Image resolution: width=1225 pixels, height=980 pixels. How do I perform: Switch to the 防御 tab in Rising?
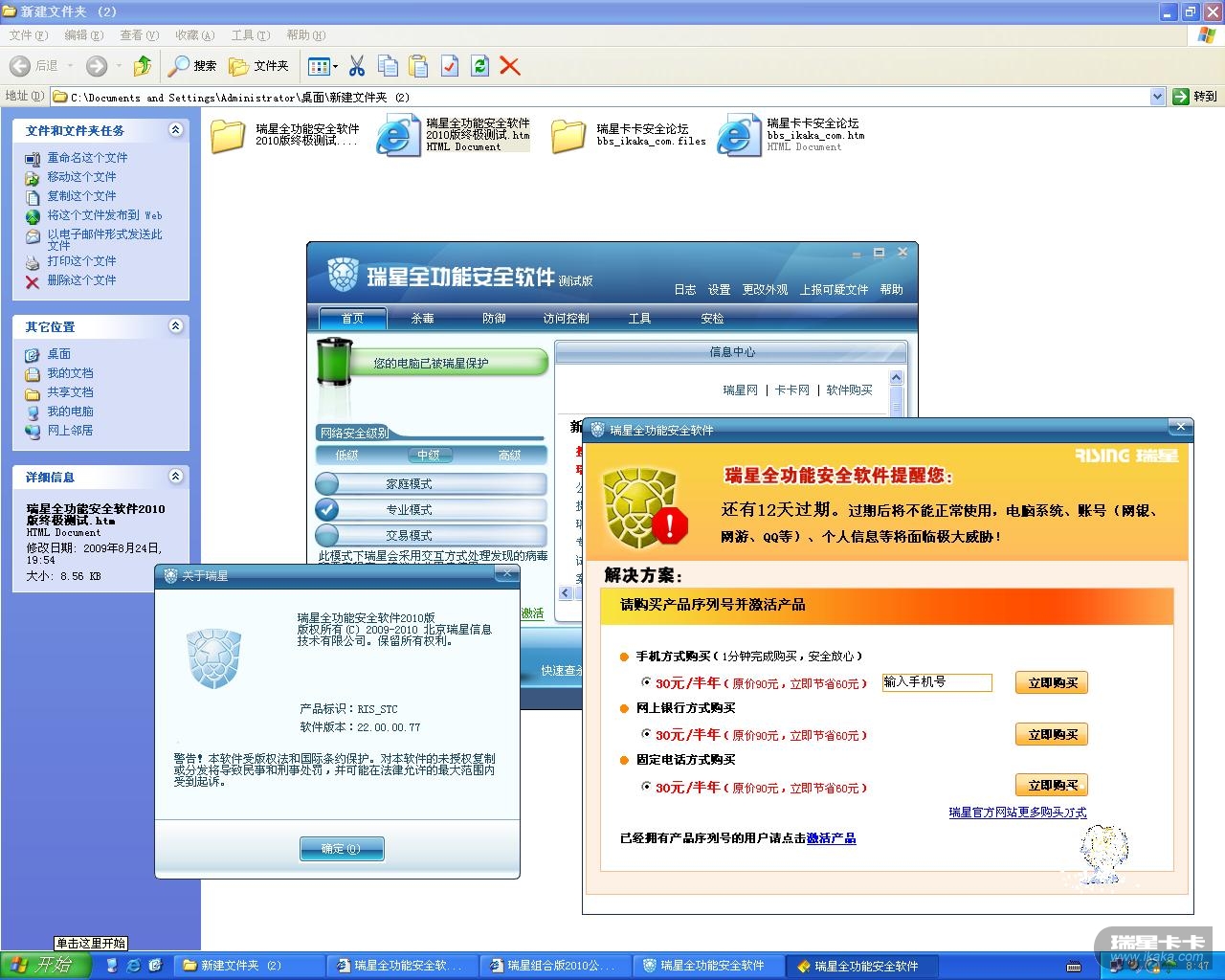click(495, 318)
